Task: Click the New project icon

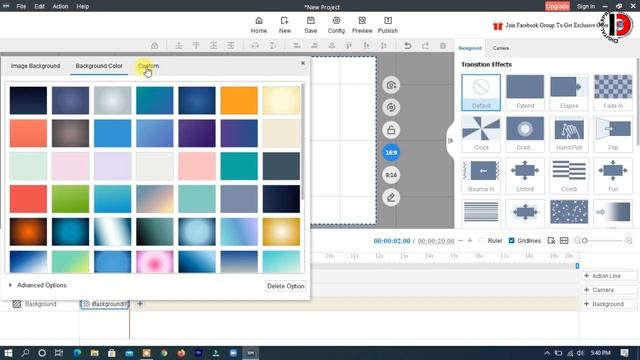Action: click(284, 25)
